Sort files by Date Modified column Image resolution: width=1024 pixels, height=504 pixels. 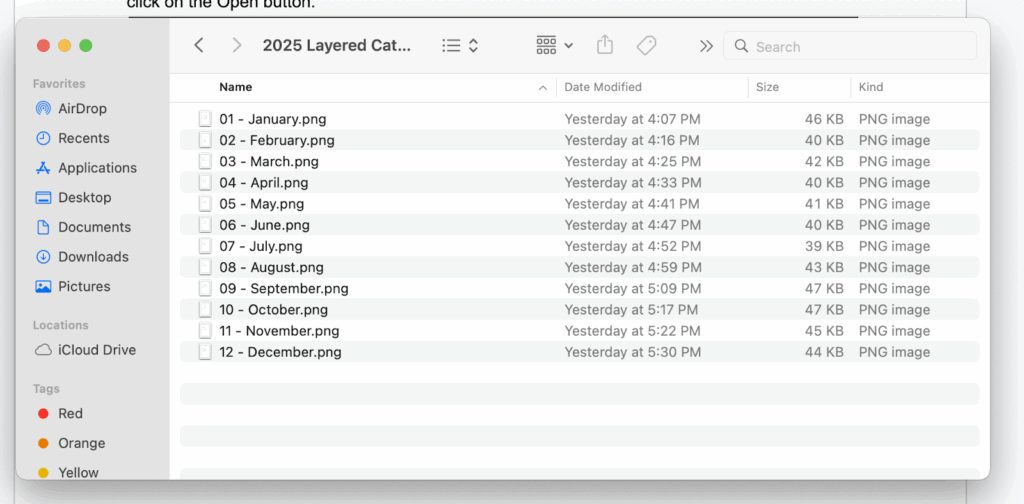[603, 87]
